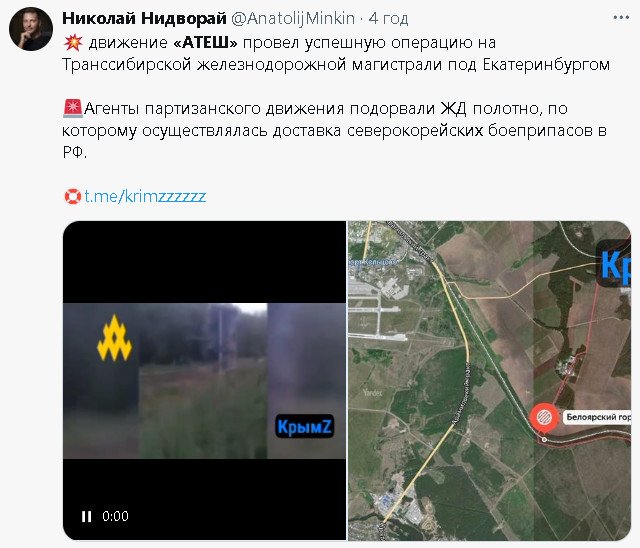Open the @AnatolijMinkin handle link

pos(293,18)
